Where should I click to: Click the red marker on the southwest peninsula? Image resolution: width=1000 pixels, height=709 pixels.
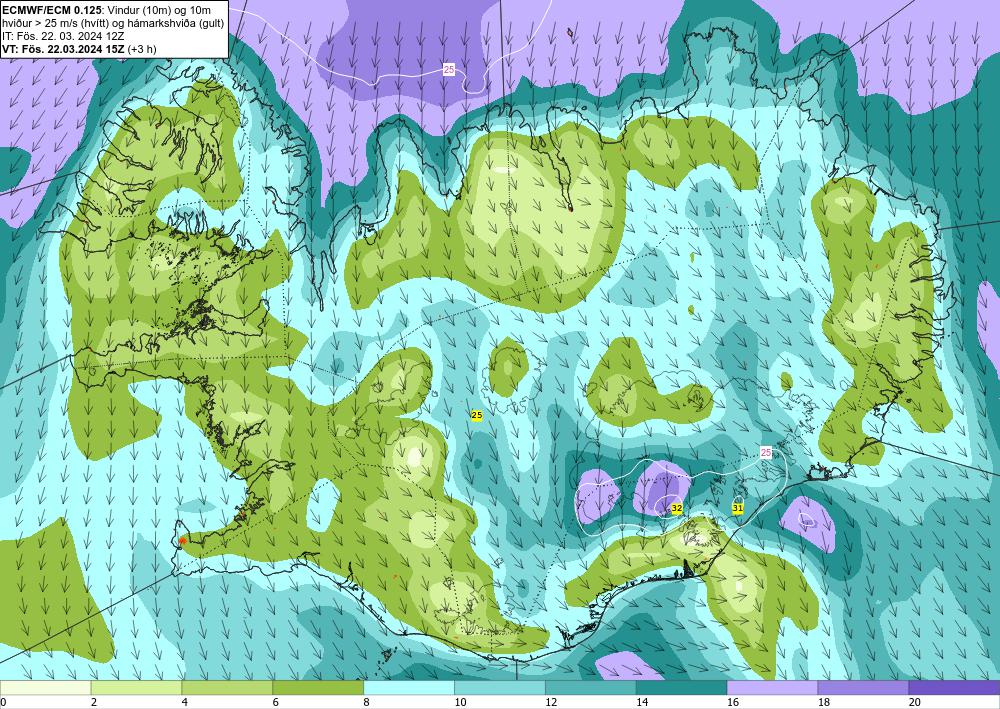click(182, 540)
